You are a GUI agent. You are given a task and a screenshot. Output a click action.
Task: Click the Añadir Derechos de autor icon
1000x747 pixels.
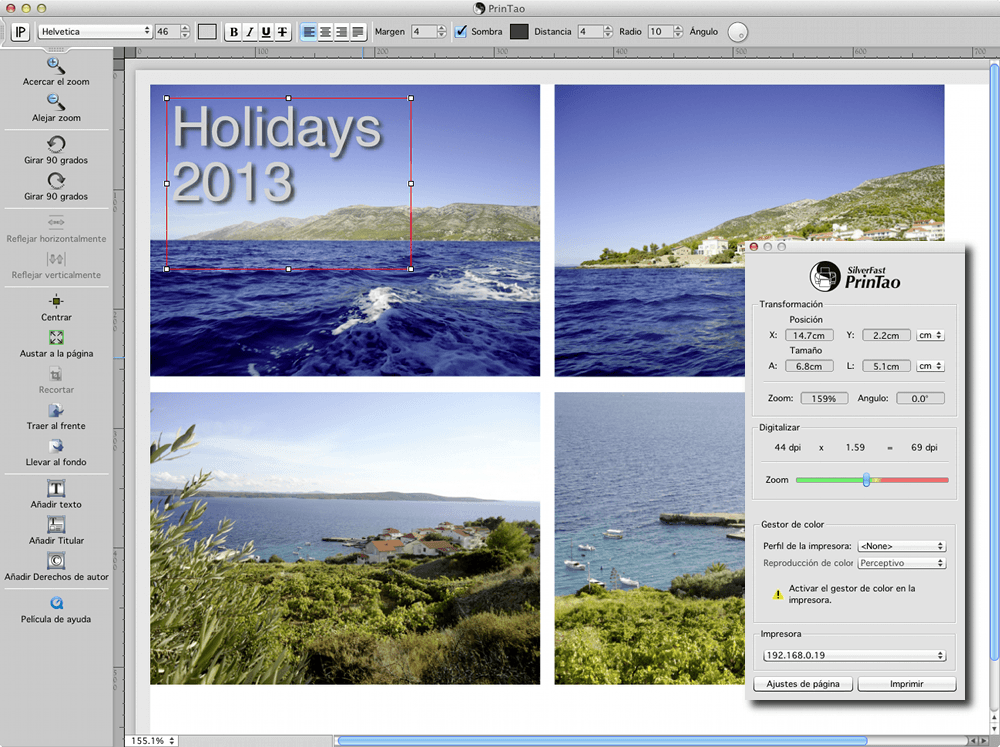[x=56, y=561]
